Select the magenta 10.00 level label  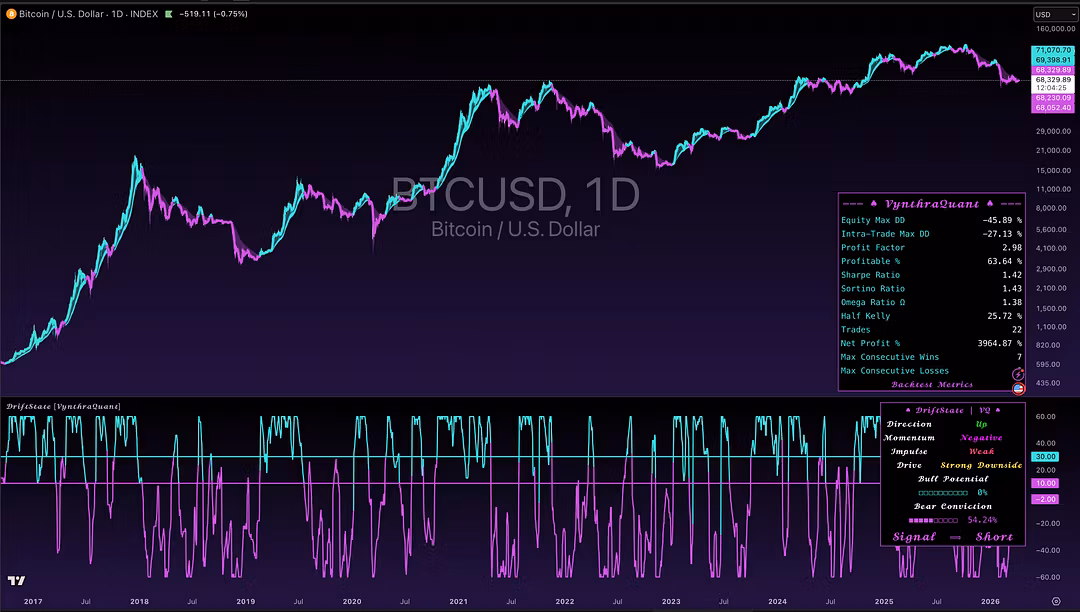pyautogui.click(x=1045, y=483)
